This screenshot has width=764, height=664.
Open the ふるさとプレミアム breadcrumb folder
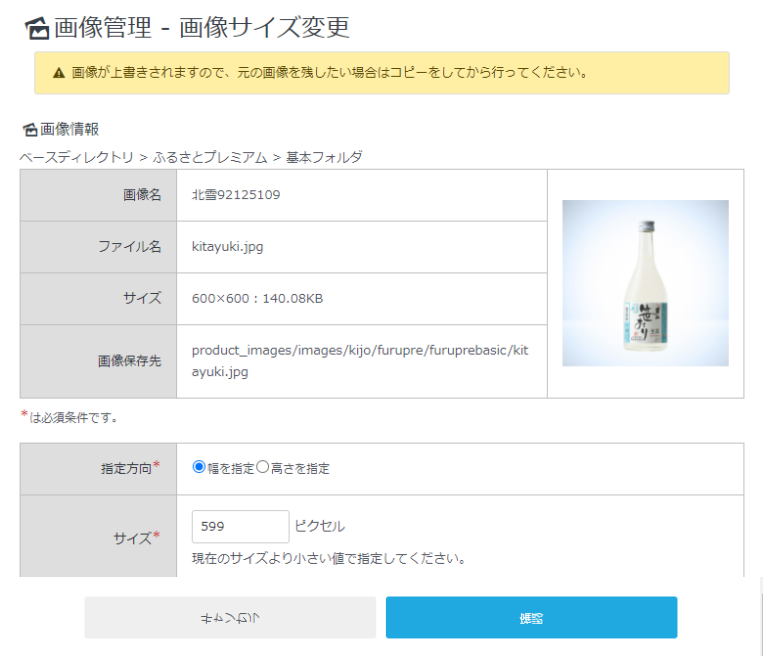click(x=210, y=157)
